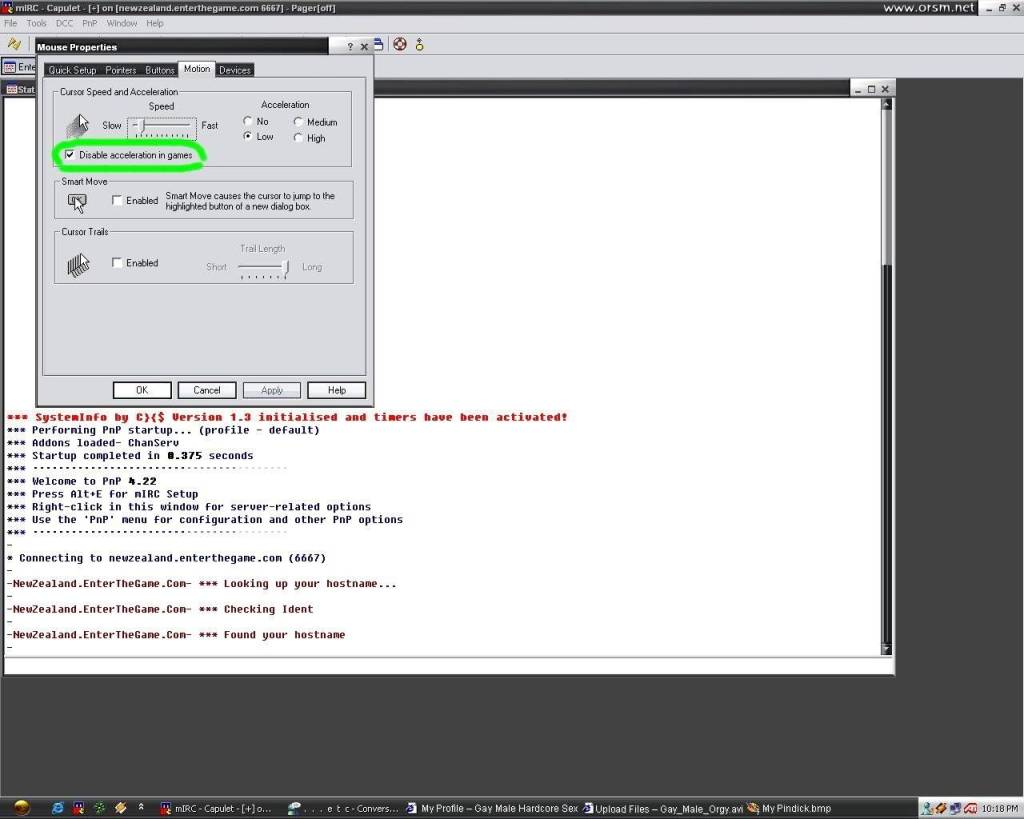Click the system clock showing 10:18 PM
1024x819 pixels.
pyautogui.click(x=999, y=809)
